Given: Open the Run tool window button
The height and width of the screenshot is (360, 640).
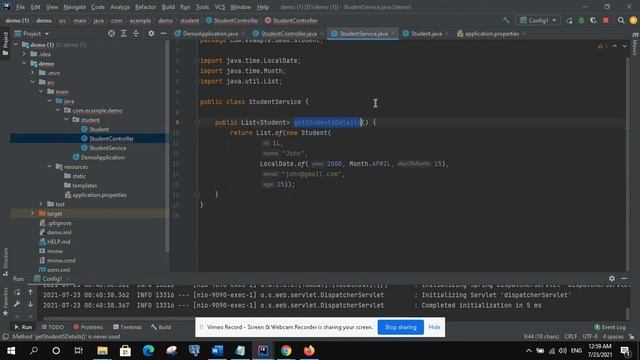Looking at the screenshot, I should [23, 327].
